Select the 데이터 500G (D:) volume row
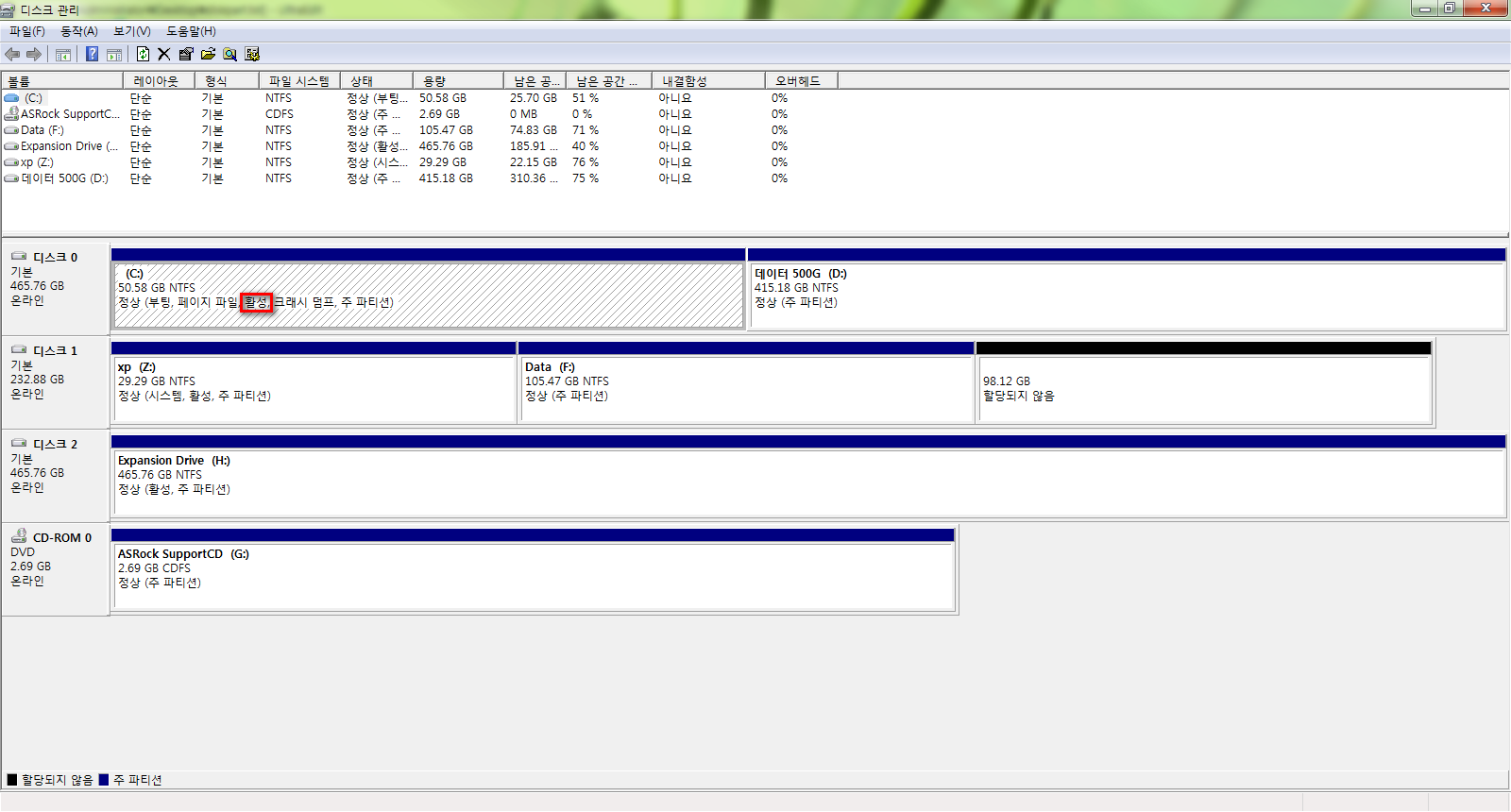The image size is (1511, 812). (x=420, y=178)
